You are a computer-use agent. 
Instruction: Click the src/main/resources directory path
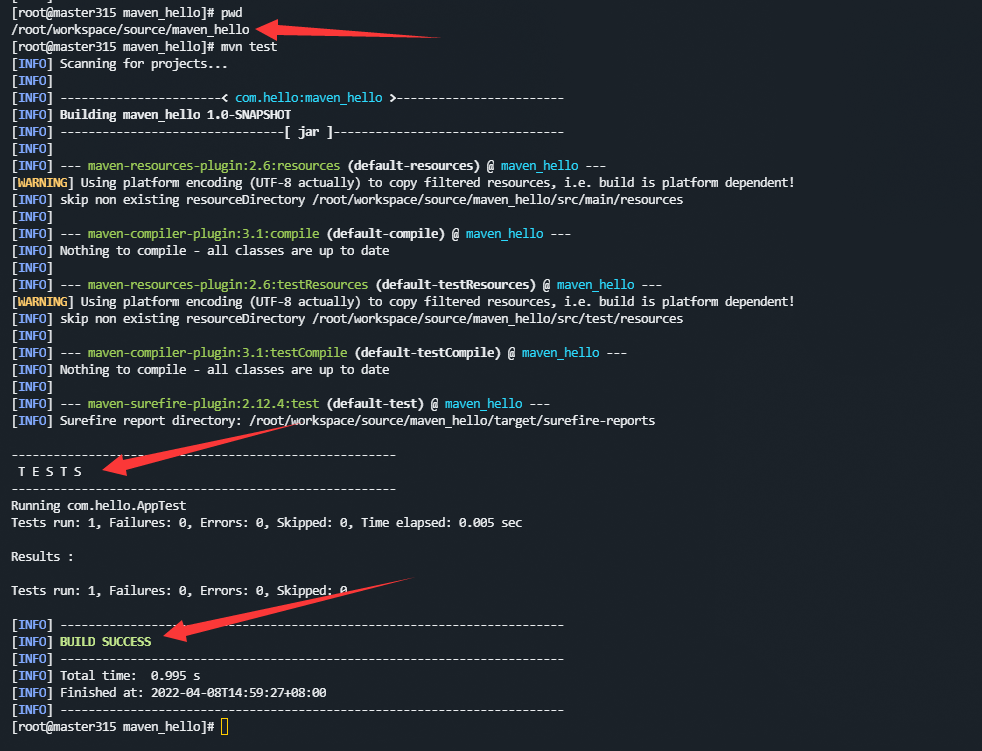point(498,199)
